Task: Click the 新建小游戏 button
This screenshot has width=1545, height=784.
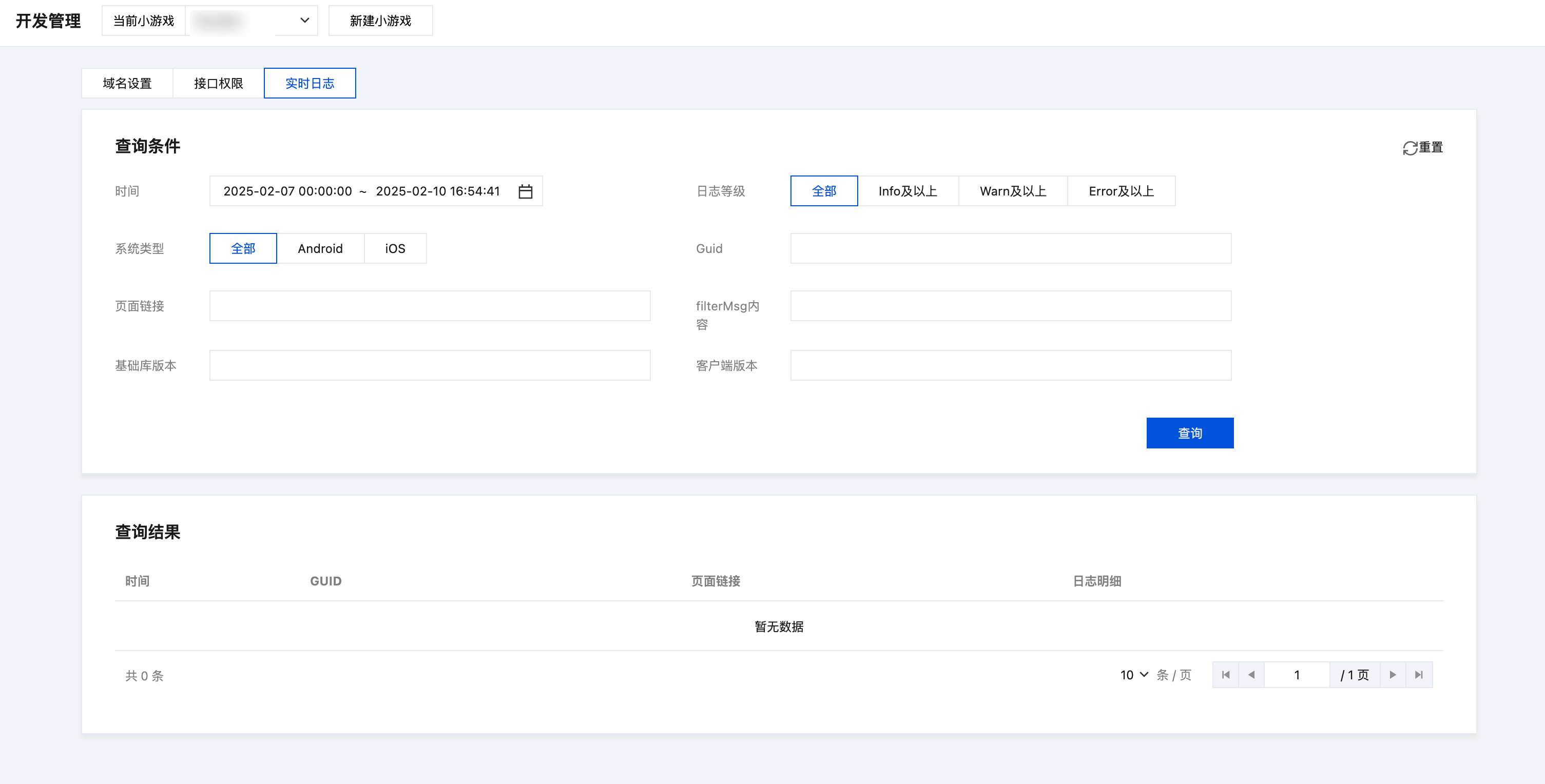Action: pos(380,21)
